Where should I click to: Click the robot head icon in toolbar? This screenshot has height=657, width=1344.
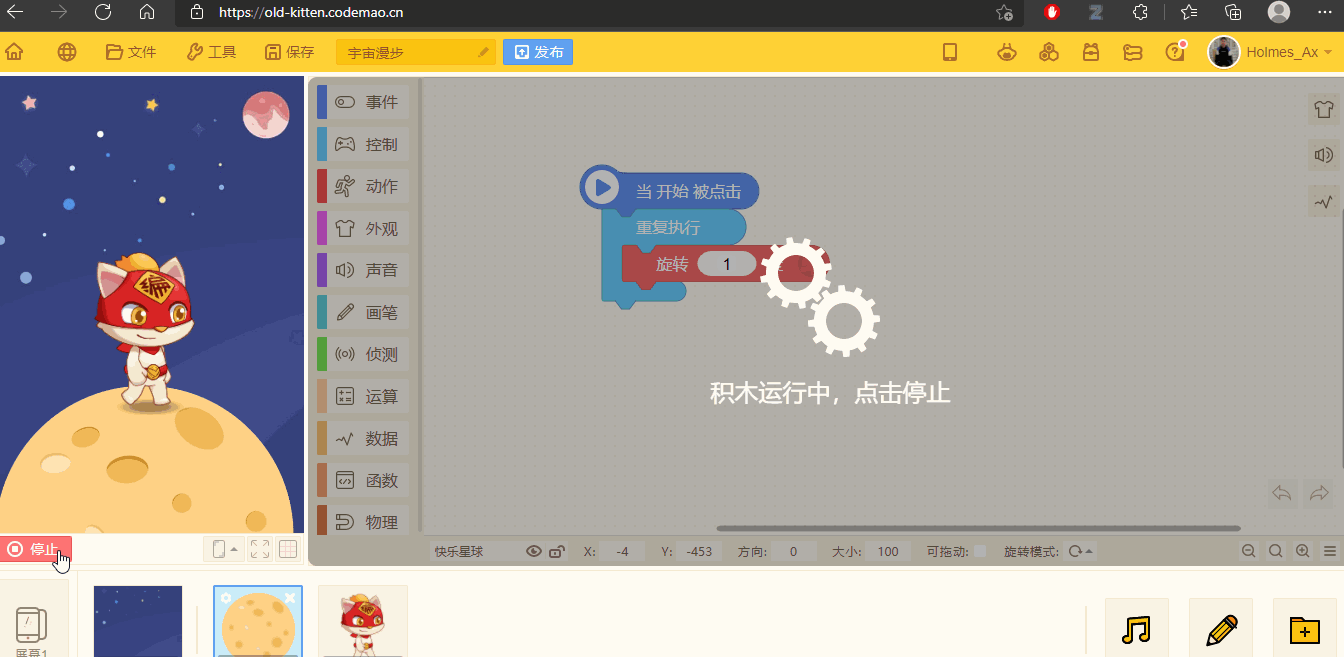coord(1008,52)
